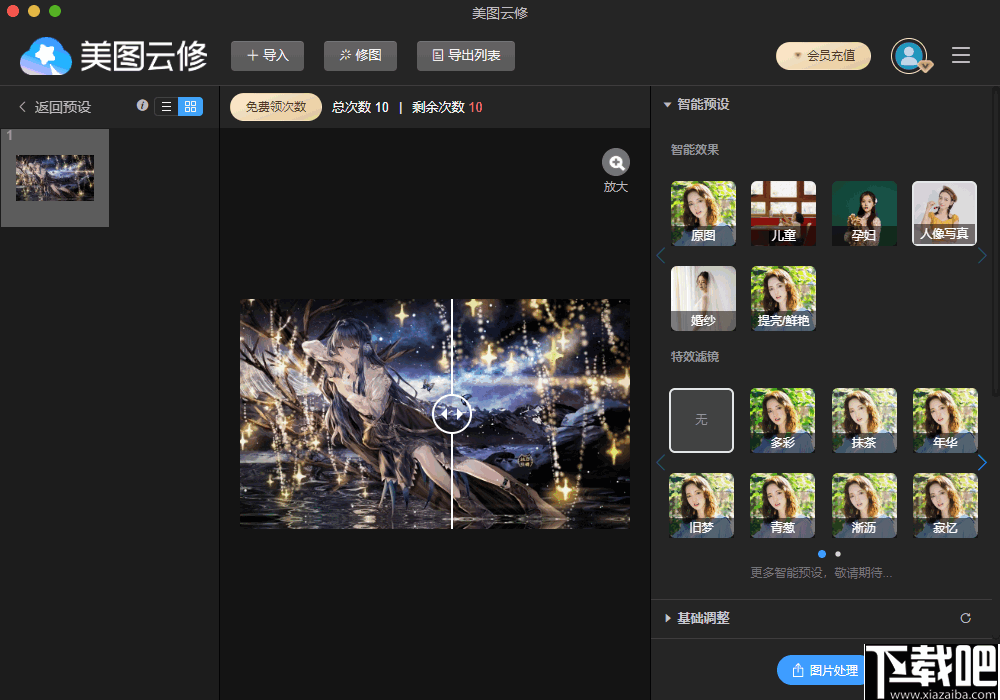Select the first filter page dot
The height and width of the screenshot is (700, 1000).
(822, 554)
